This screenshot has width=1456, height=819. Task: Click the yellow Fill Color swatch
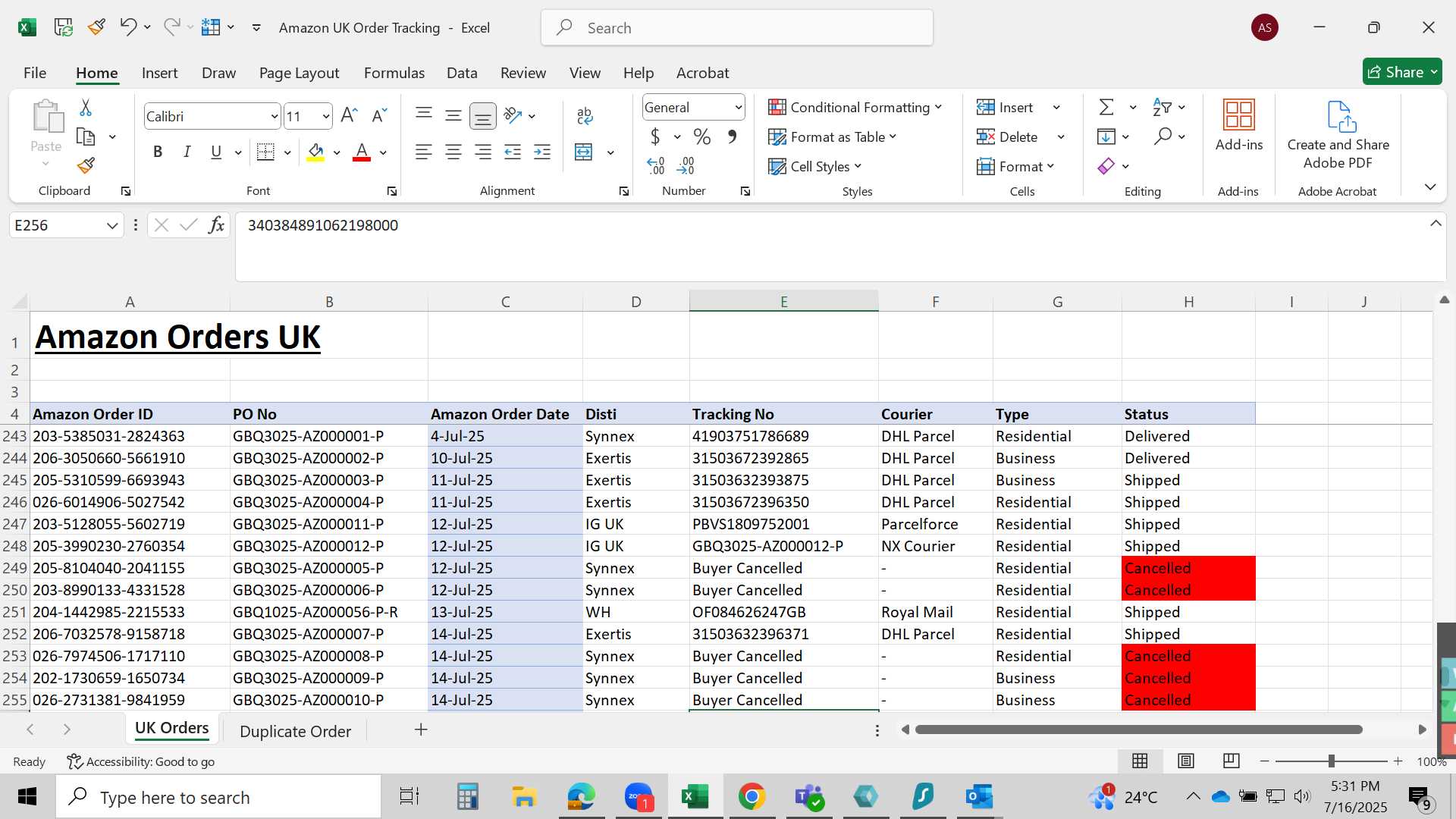tap(315, 152)
